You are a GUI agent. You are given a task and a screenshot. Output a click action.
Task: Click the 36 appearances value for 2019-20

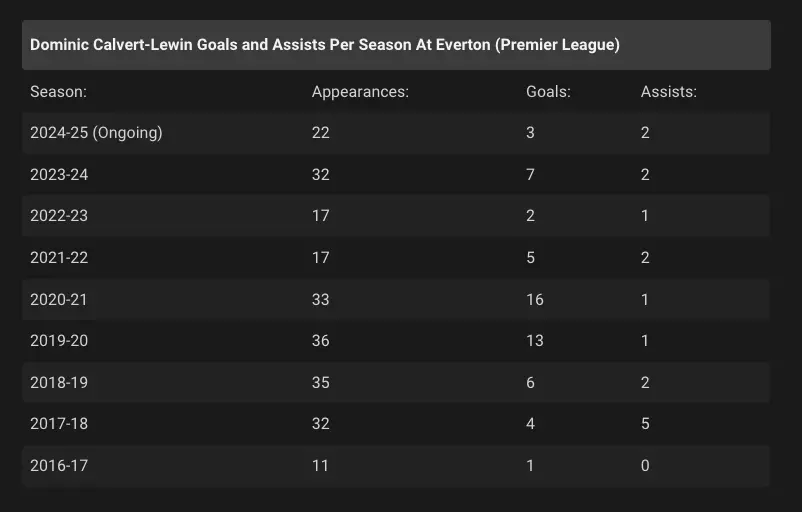321,341
